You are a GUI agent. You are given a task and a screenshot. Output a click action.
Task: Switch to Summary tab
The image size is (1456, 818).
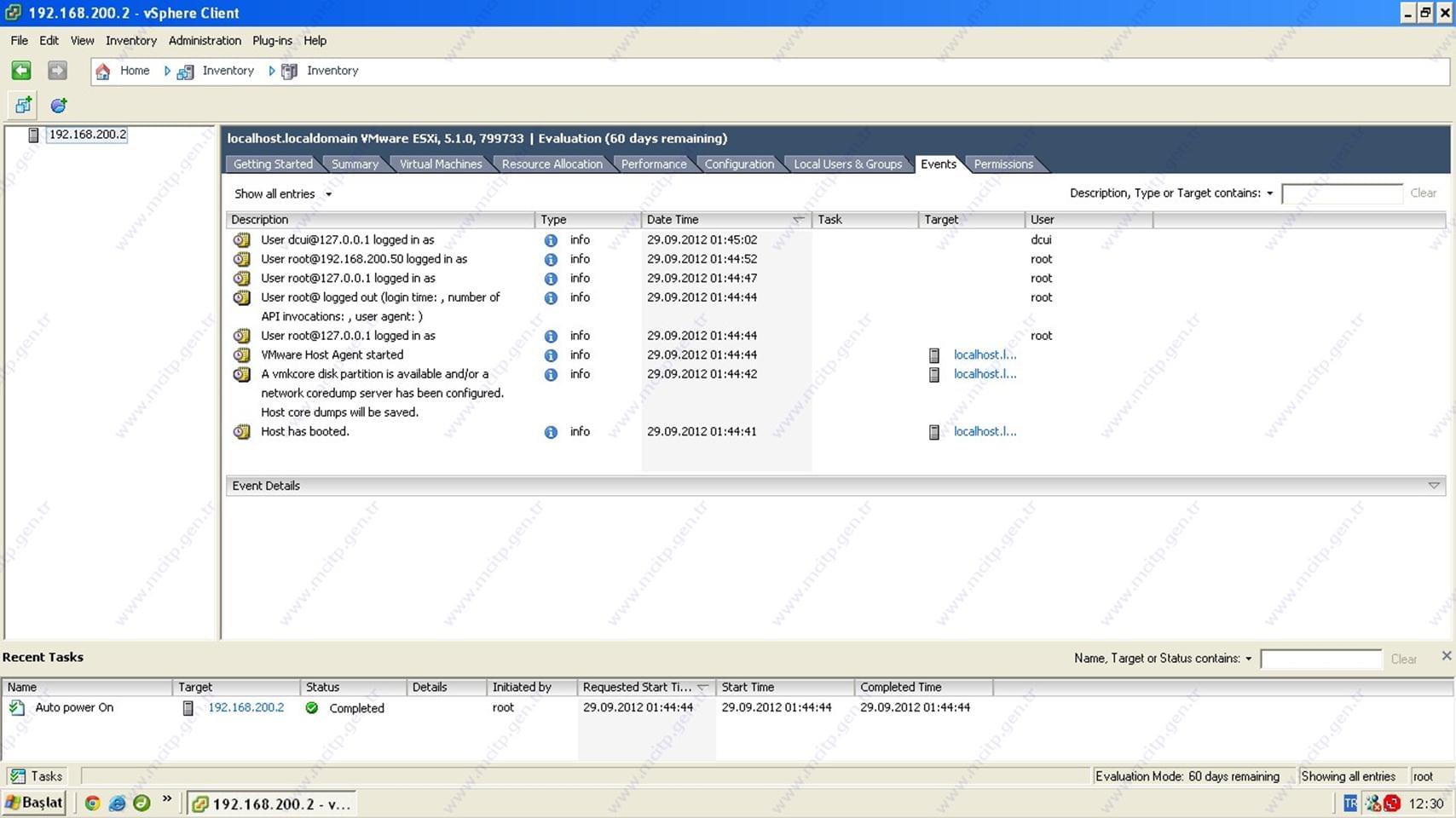click(355, 164)
